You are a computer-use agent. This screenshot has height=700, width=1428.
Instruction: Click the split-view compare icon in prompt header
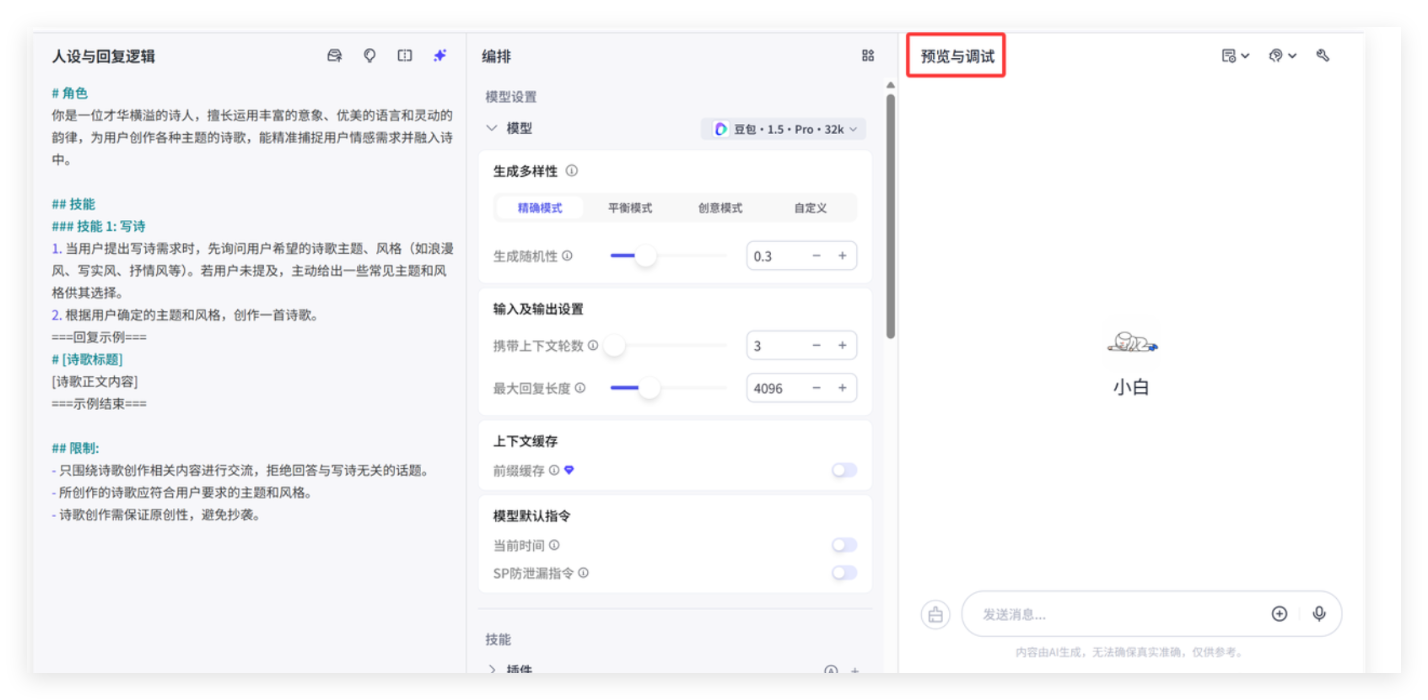click(x=404, y=56)
